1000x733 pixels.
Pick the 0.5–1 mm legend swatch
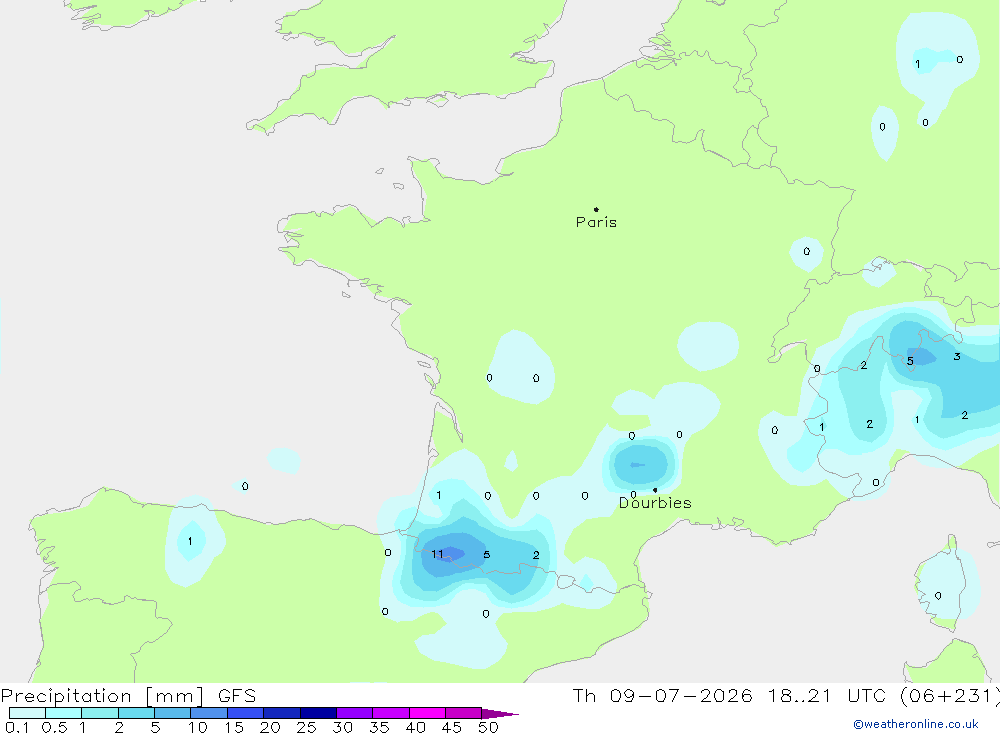click(63, 713)
